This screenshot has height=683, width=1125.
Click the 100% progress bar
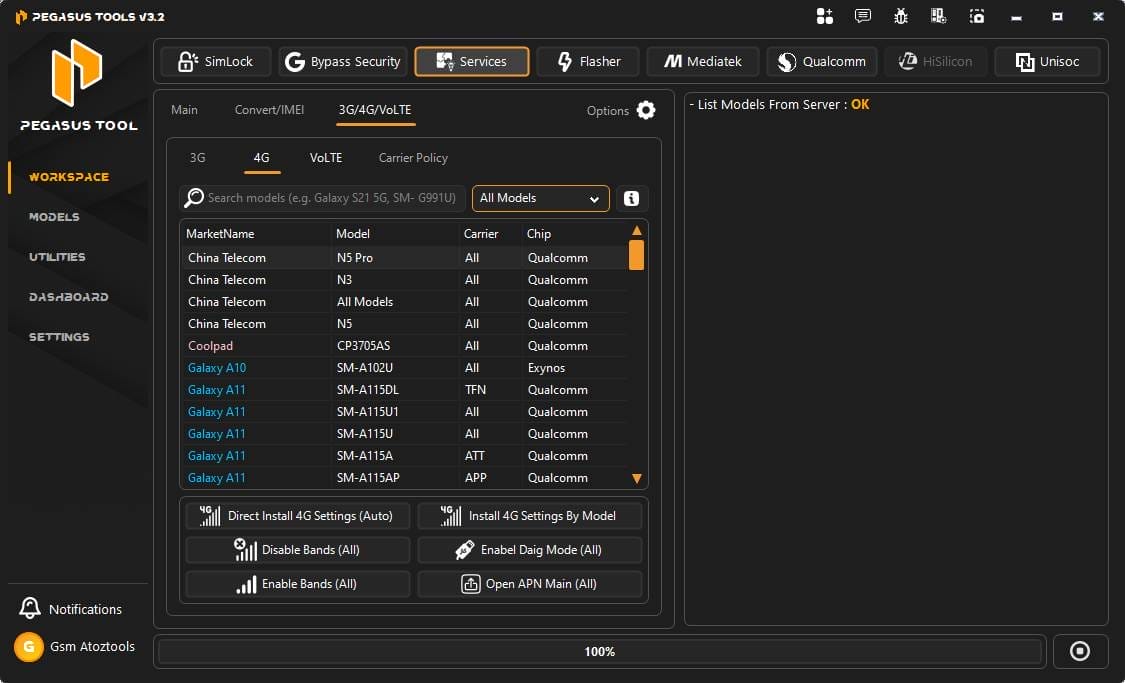coord(599,651)
